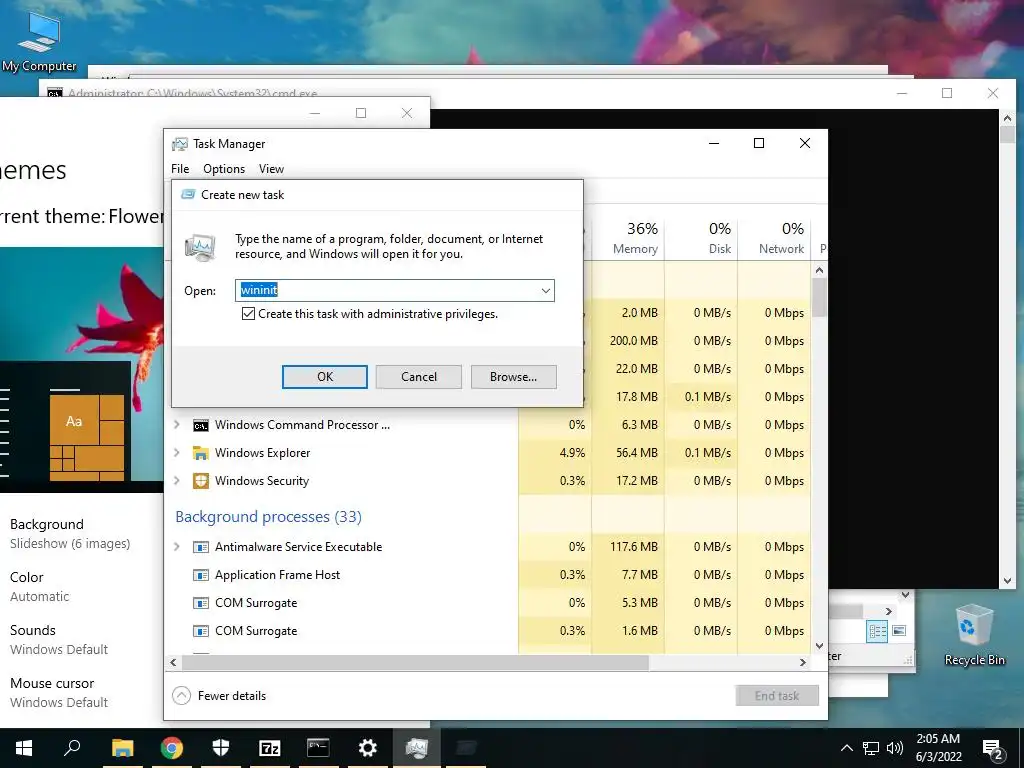Select the Application Frame Host icon
1024x768 pixels.
pyautogui.click(x=200, y=575)
